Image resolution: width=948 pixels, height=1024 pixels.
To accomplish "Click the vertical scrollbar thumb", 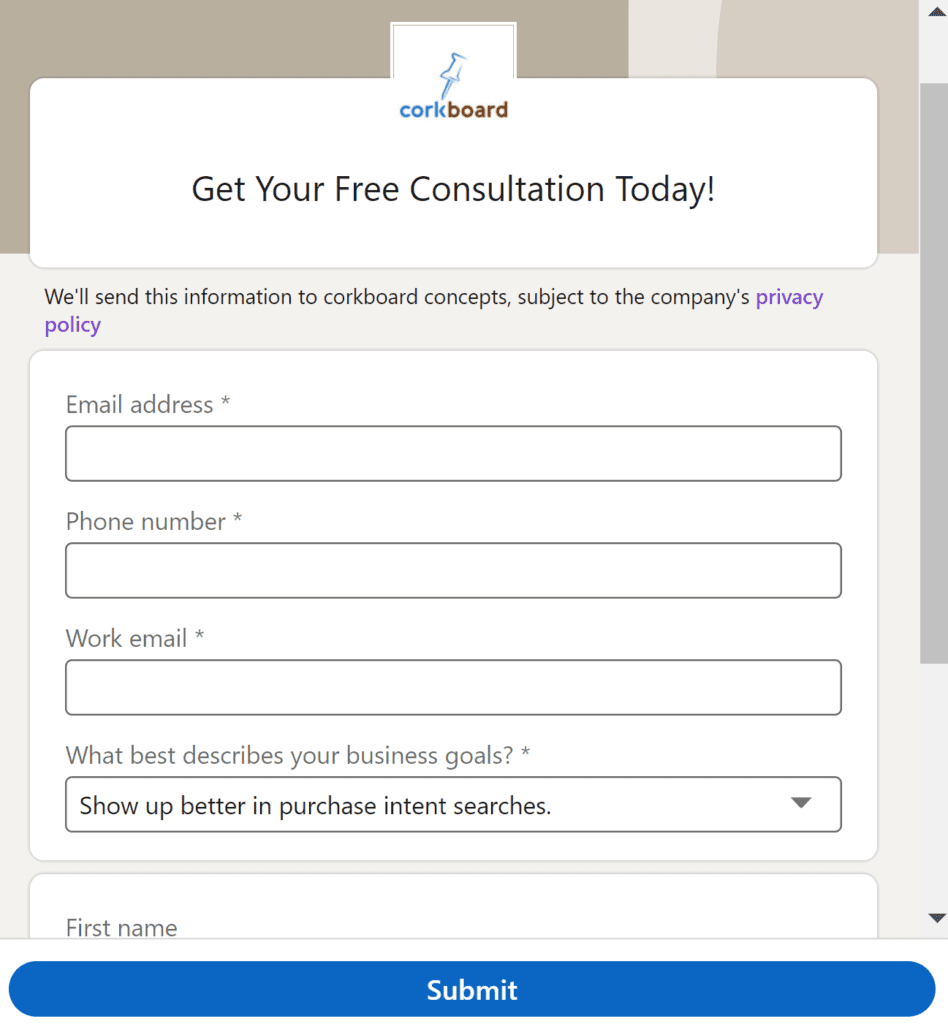I will pos(933,370).
